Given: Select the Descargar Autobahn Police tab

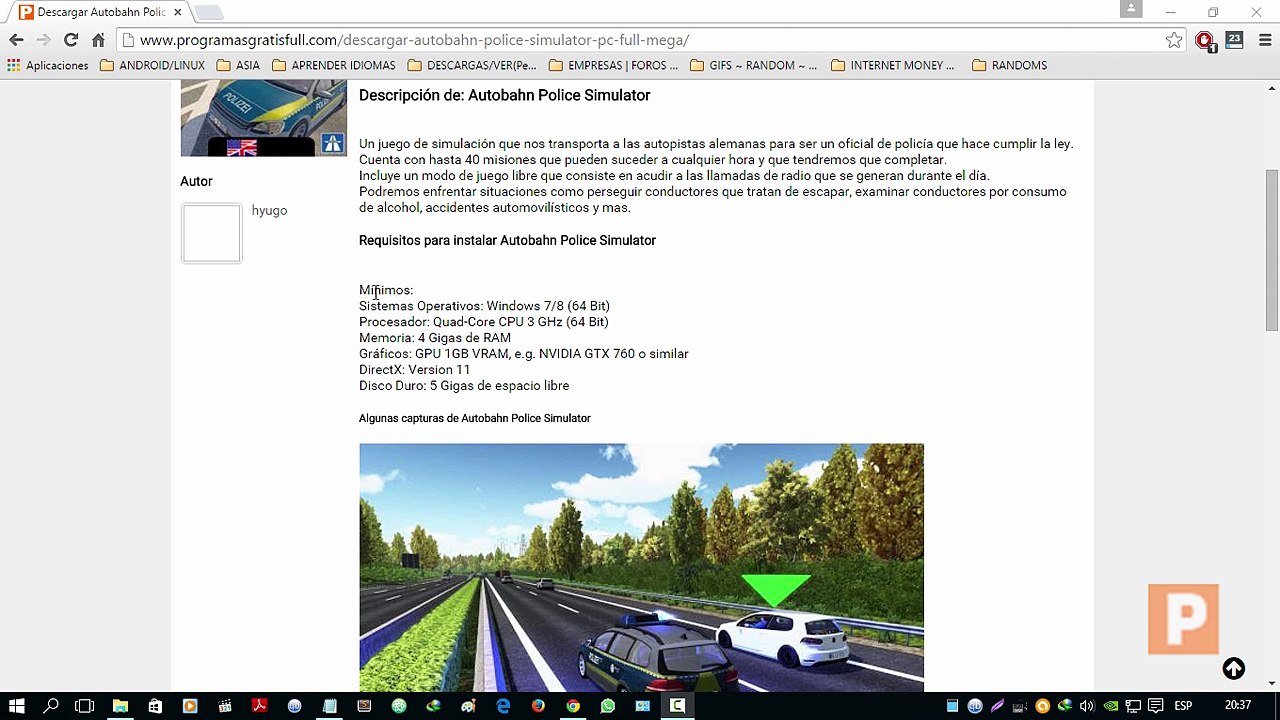Looking at the screenshot, I should (100, 12).
